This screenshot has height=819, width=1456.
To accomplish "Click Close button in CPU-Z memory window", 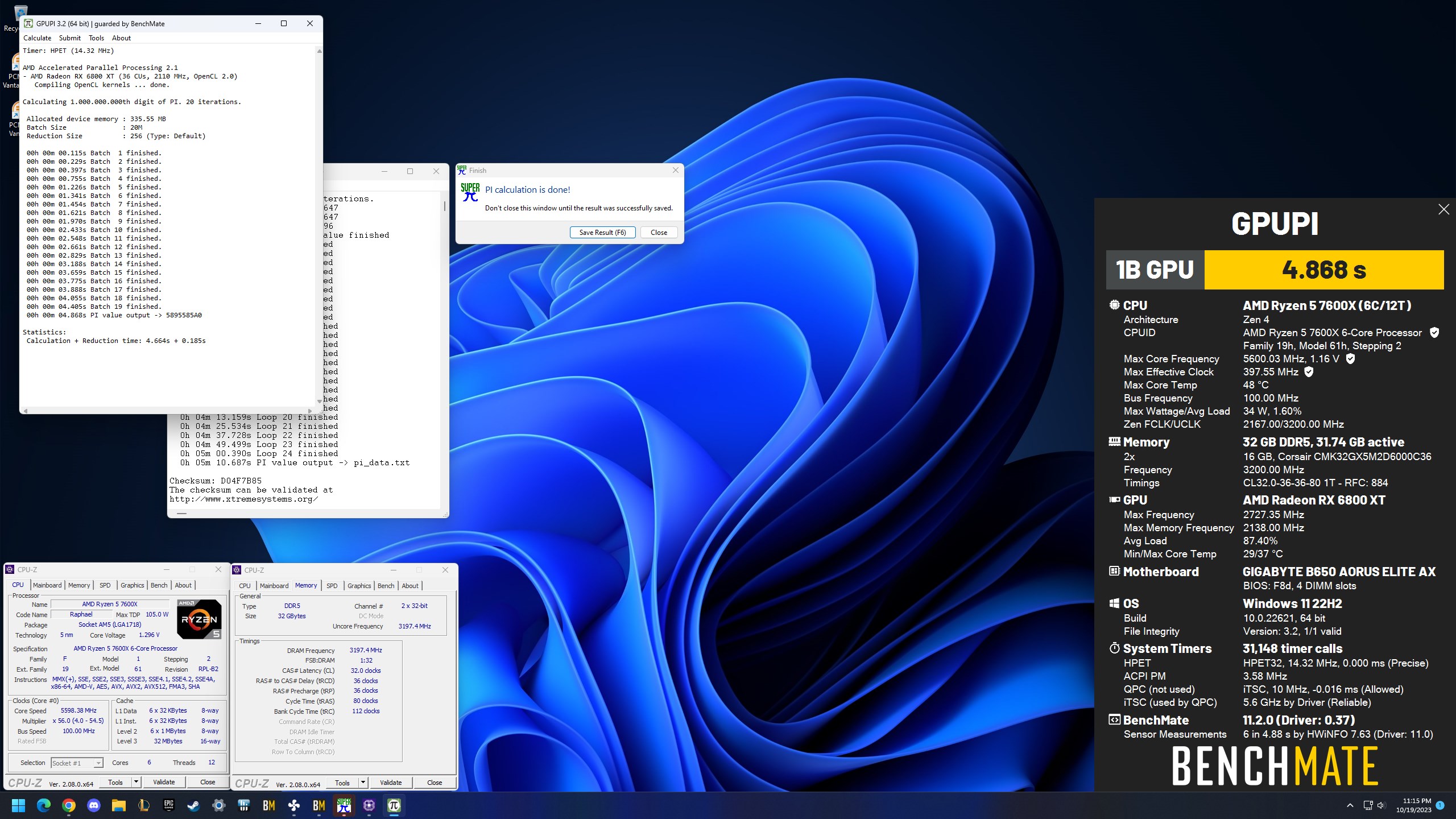I will pos(435,783).
